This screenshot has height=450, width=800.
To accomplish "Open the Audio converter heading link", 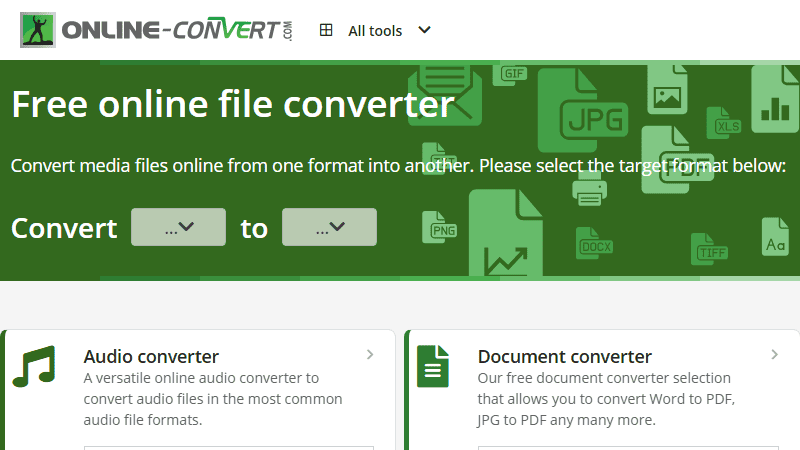I will coord(151,356).
